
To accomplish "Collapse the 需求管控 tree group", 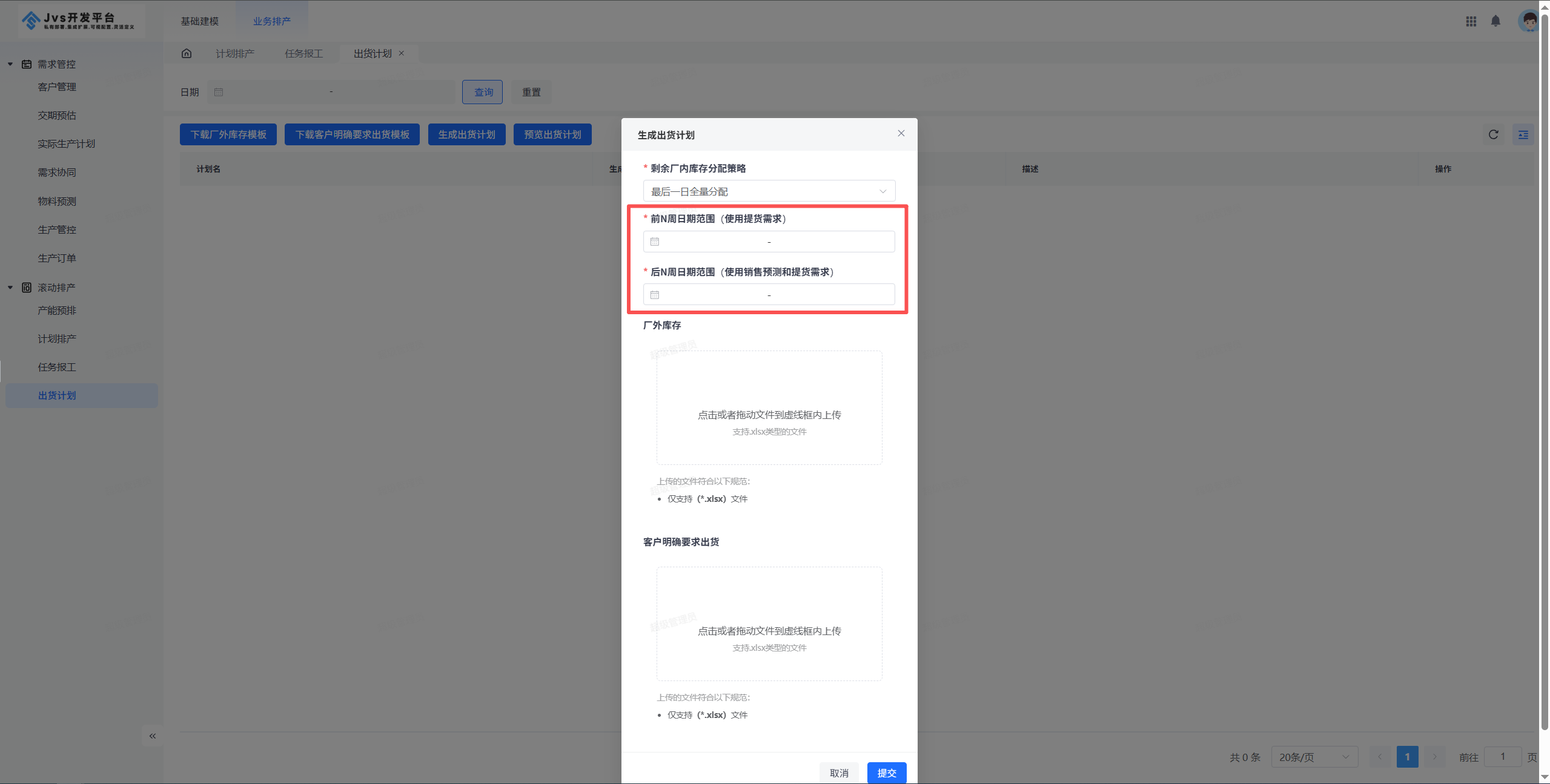I will [10, 64].
